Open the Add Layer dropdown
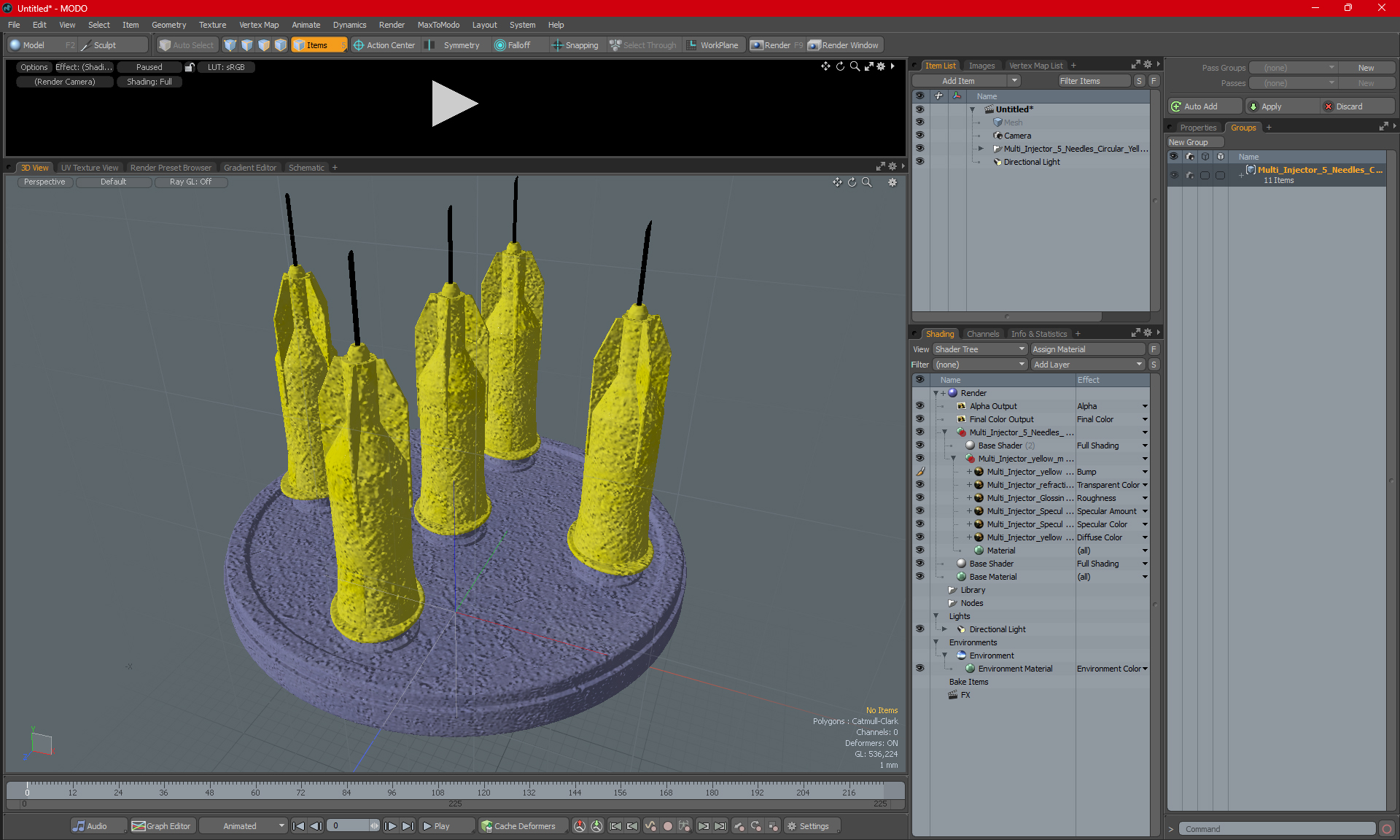Viewport: 1400px width, 840px height. (1087, 365)
